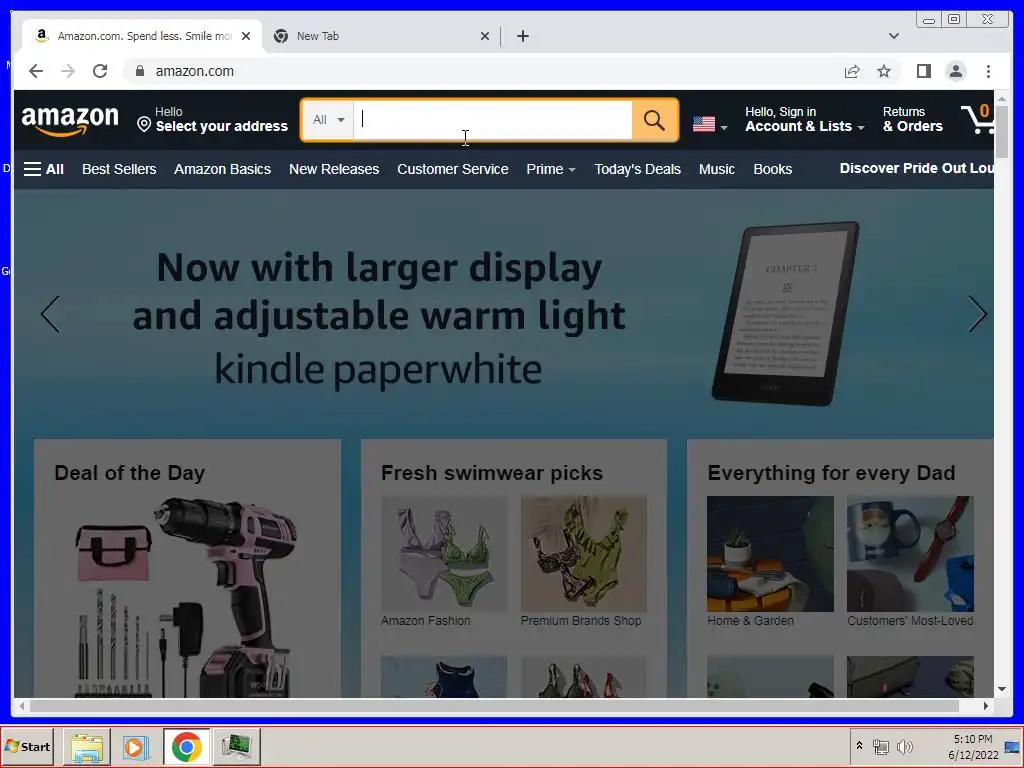The image size is (1024, 768).
Task: Click the scrollbar down arrow
Action: click(x=1002, y=689)
